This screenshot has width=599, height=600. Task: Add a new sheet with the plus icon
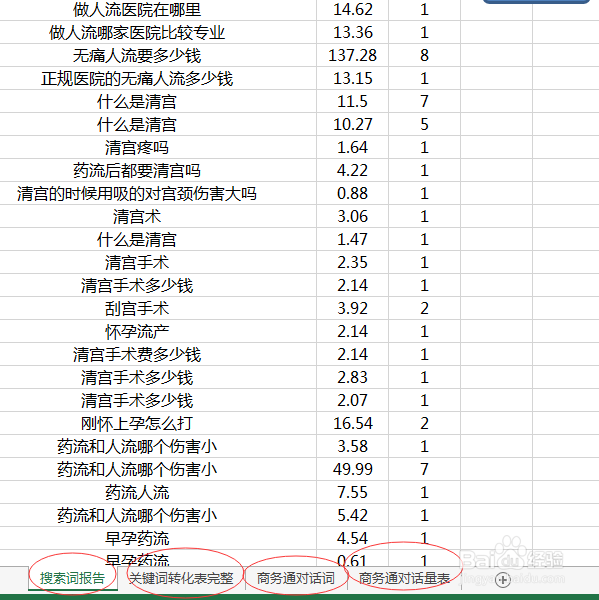(503, 579)
